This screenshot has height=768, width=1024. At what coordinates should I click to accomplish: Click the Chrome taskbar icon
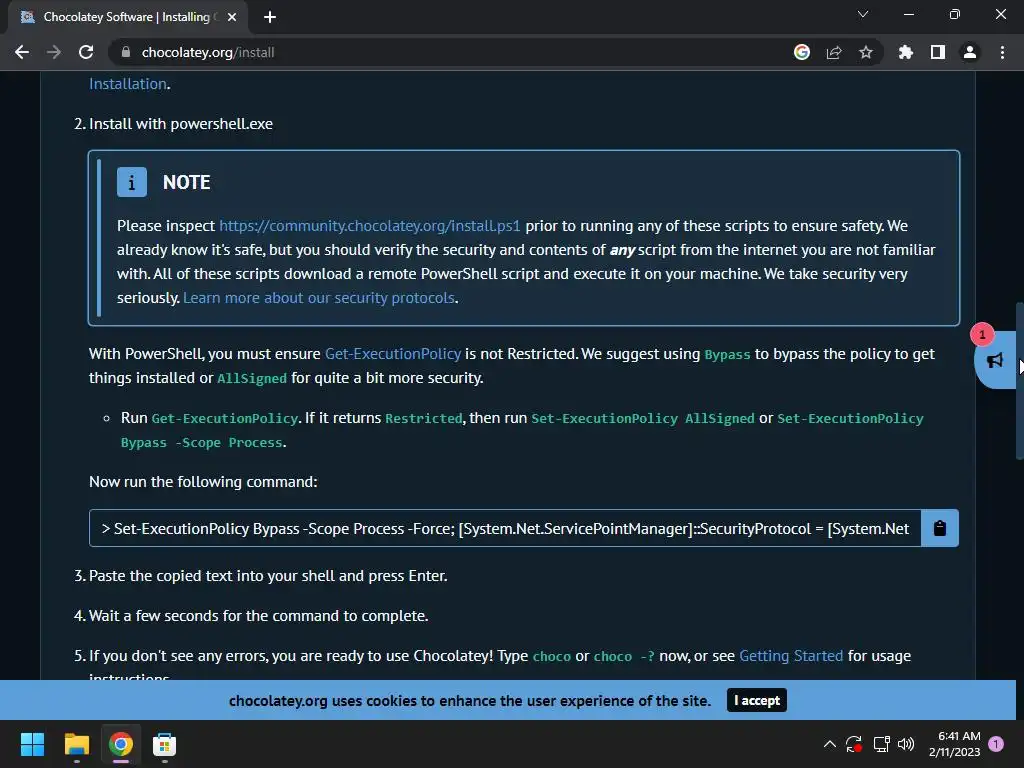[121, 744]
